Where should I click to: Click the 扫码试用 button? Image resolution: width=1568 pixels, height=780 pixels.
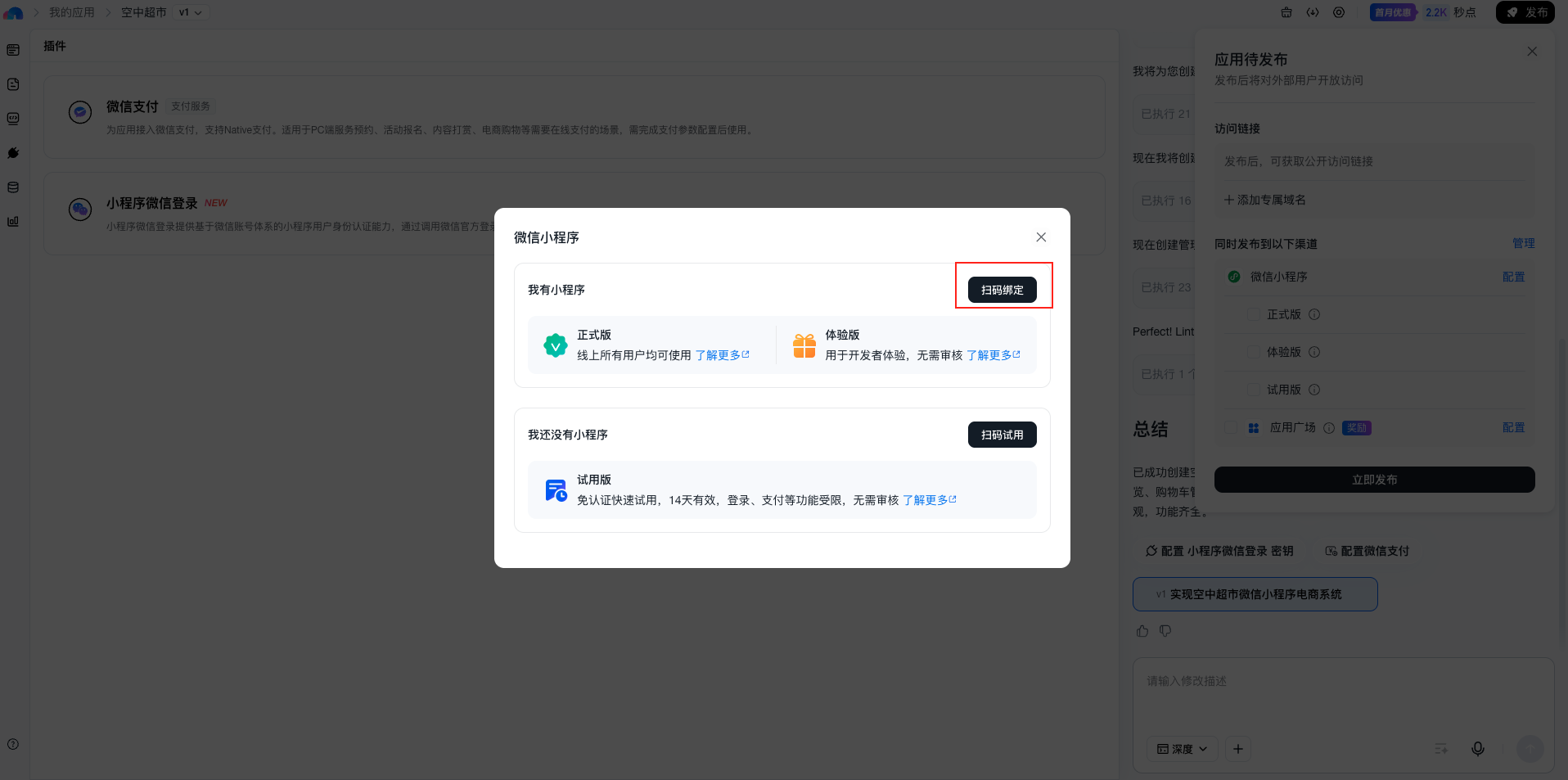1002,435
